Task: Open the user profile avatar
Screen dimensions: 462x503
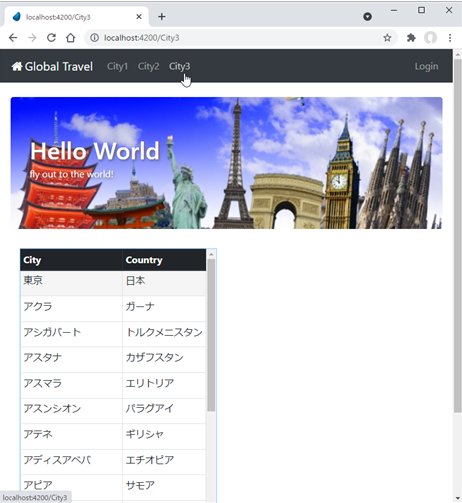Action: 430,38
